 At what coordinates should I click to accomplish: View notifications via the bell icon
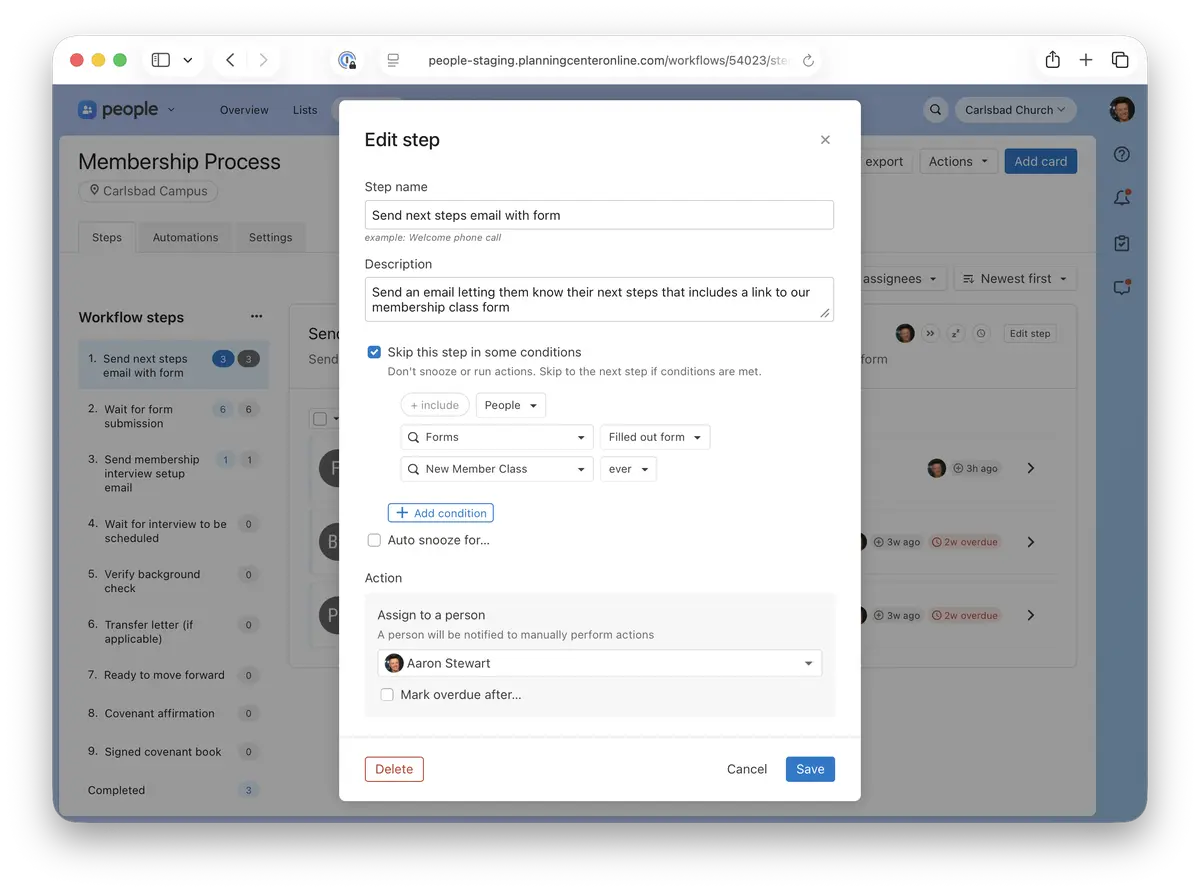(x=1122, y=198)
